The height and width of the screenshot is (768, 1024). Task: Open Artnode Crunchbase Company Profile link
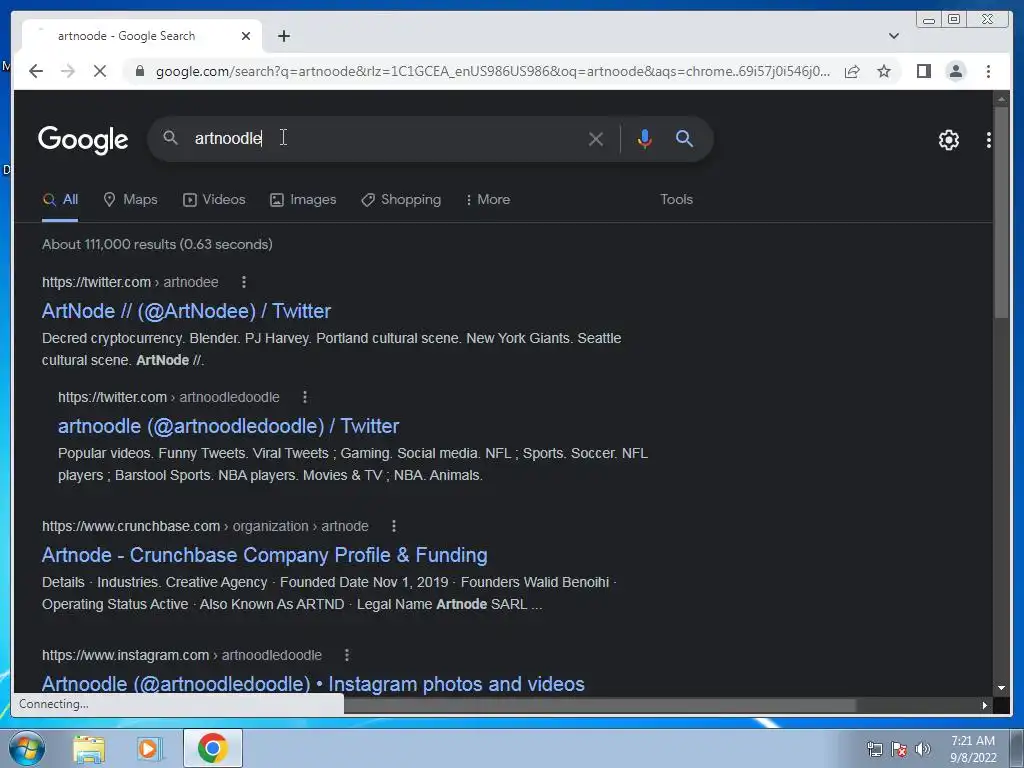(x=264, y=555)
